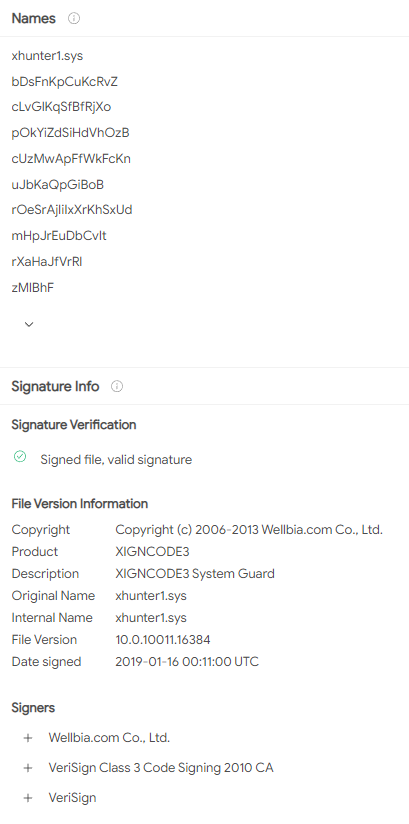The image size is (409, 824).
Task: Click the Signature Info section heading
Action: point(55,386)
